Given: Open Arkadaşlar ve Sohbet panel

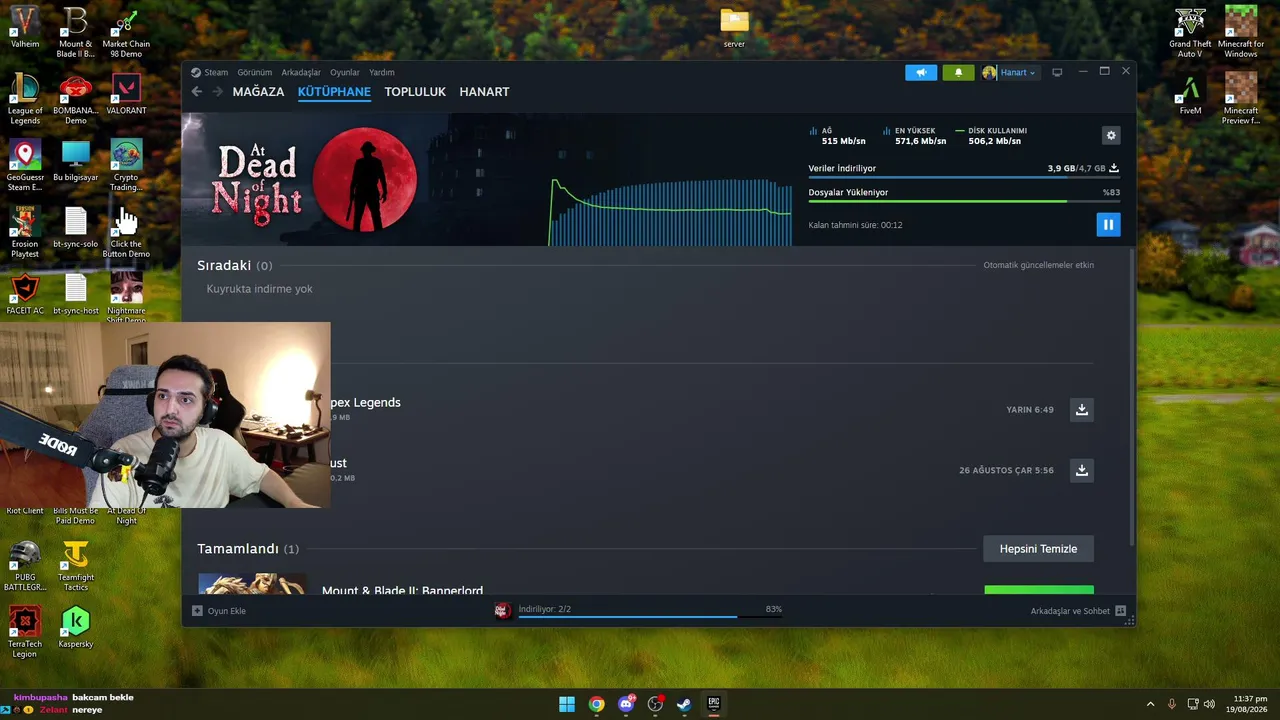Looking at the screenshot, I should coord(1078,611).
